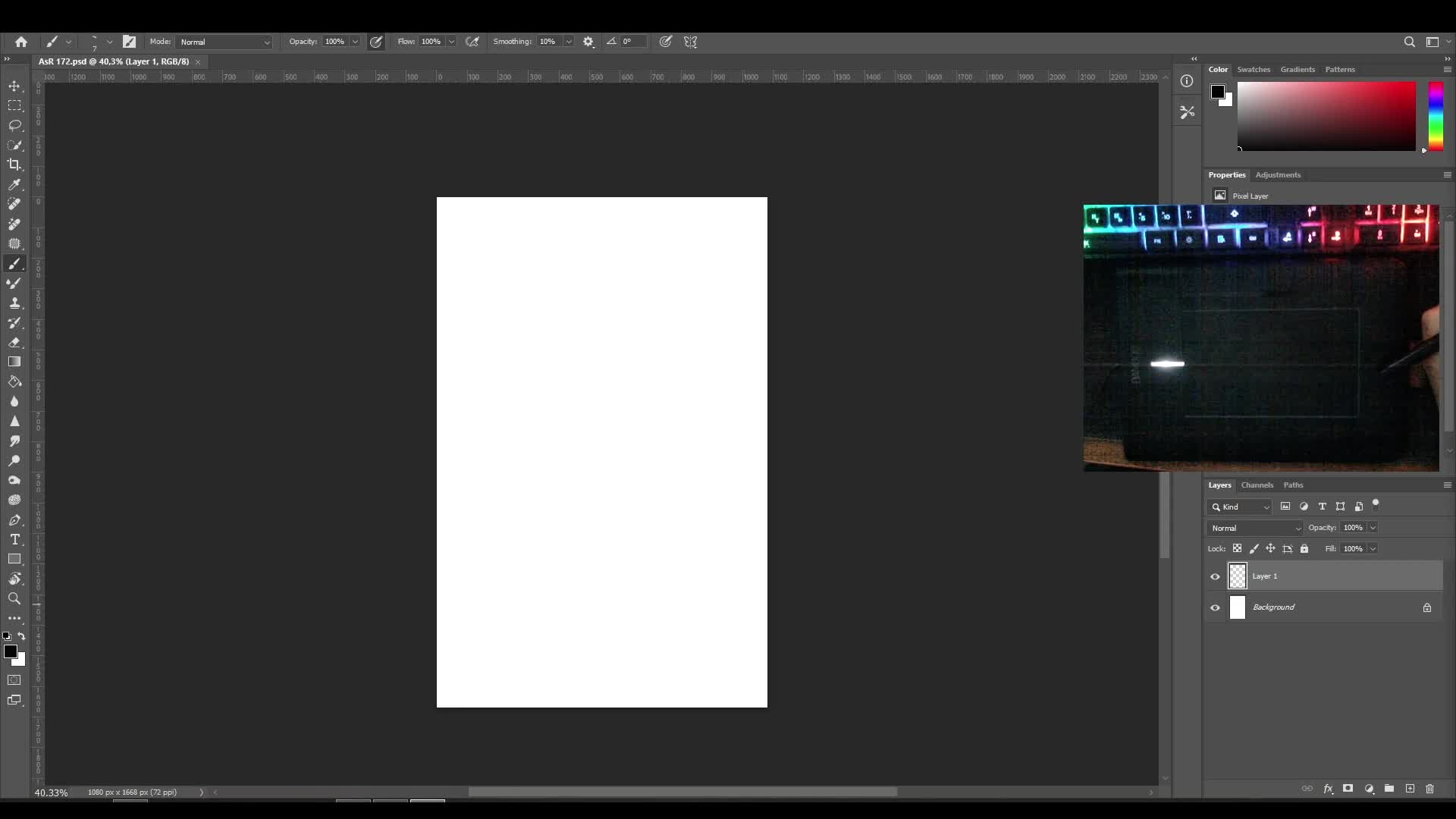Select the Zoom tool
The width and height of the screenshot is (1456, 819).
point(14,598)
